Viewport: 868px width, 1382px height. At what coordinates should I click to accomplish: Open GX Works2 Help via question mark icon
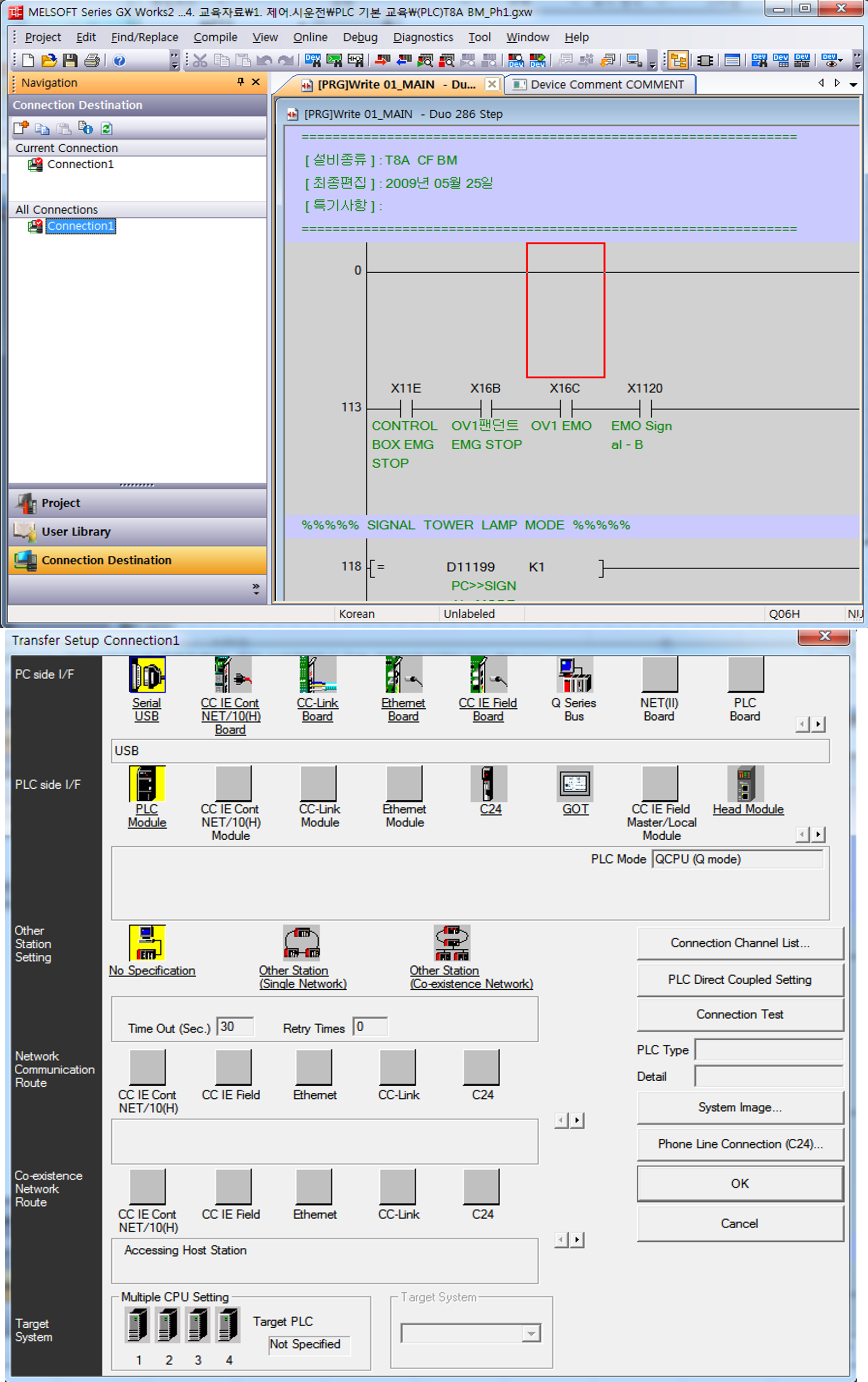tap(120, 60)
